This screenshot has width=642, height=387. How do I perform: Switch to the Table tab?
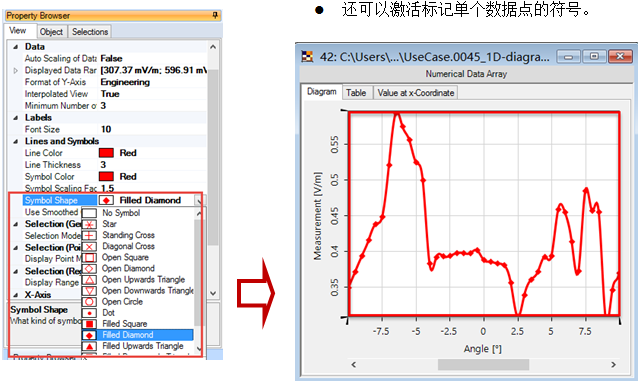[x=356, y=93]
